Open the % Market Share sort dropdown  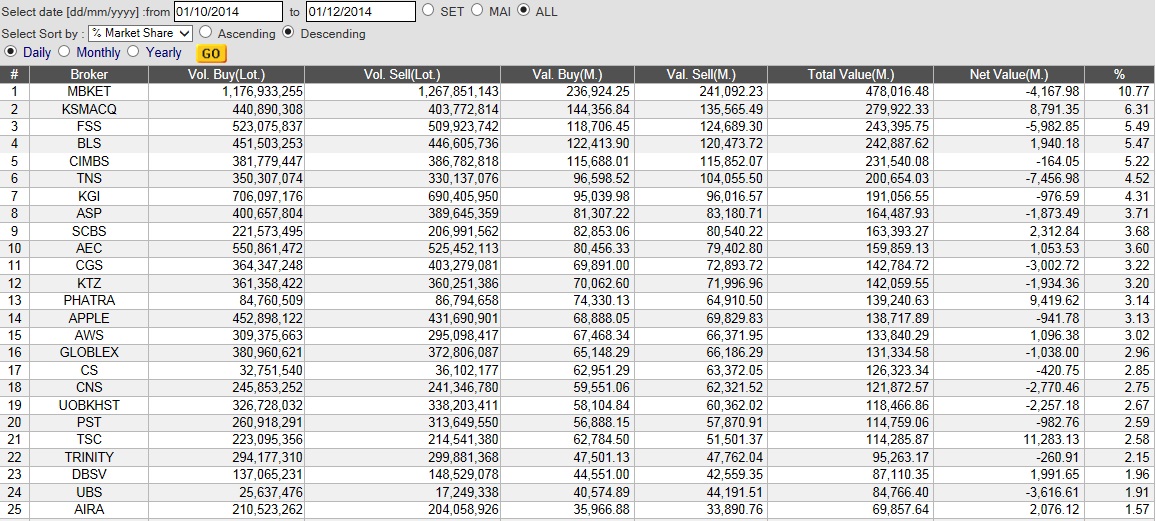(140, 33)
